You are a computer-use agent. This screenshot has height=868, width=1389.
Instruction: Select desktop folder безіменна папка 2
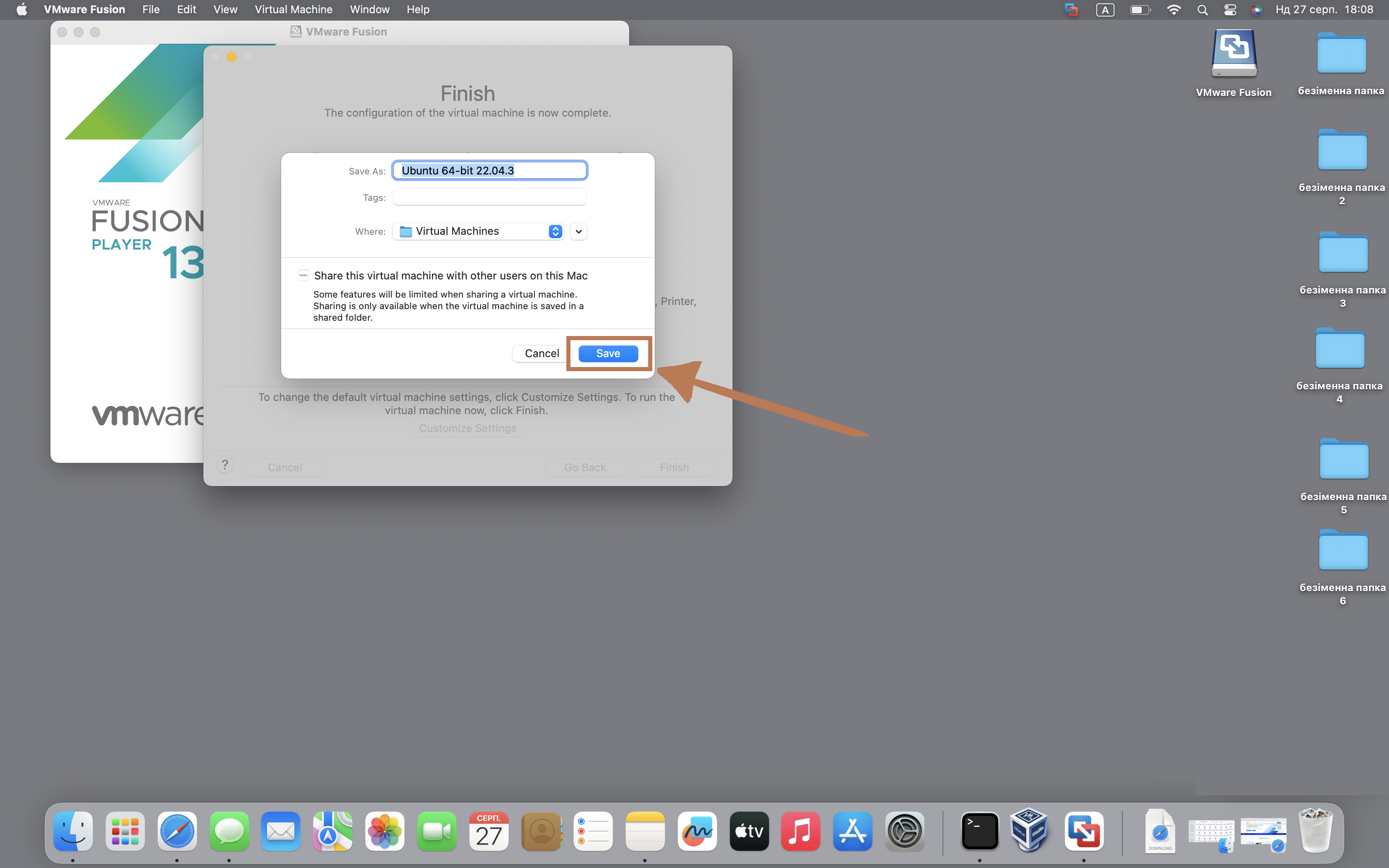click(1342, 150)
